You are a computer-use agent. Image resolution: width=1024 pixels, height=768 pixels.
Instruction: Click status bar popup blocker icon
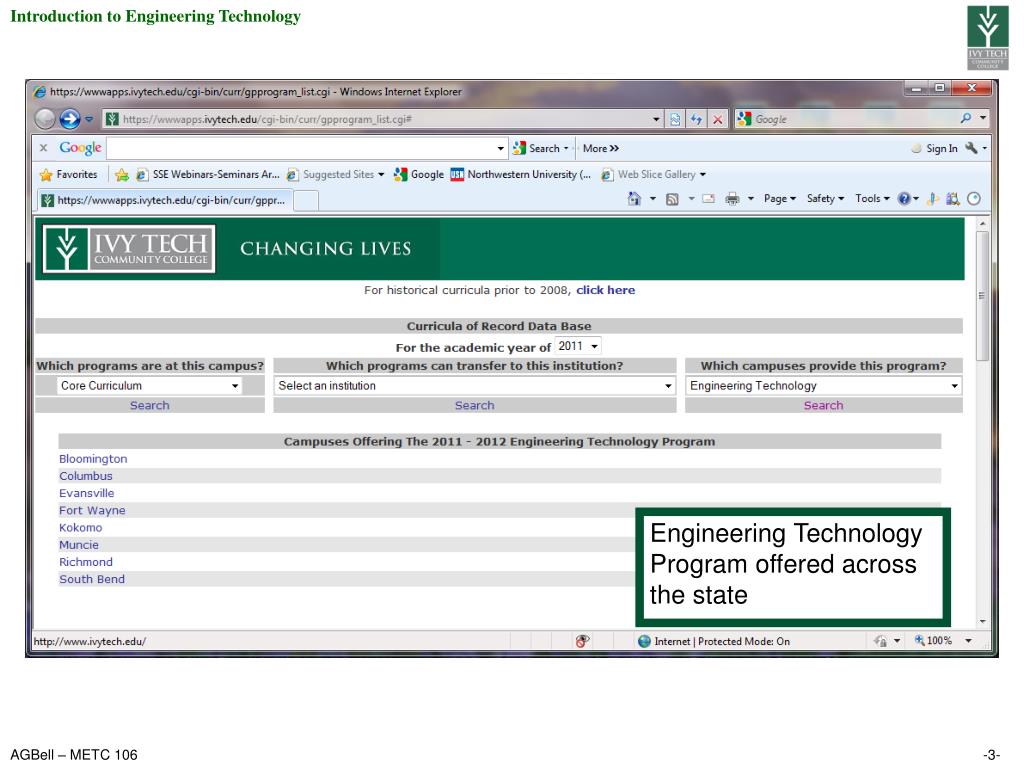(x=583, y=641)
